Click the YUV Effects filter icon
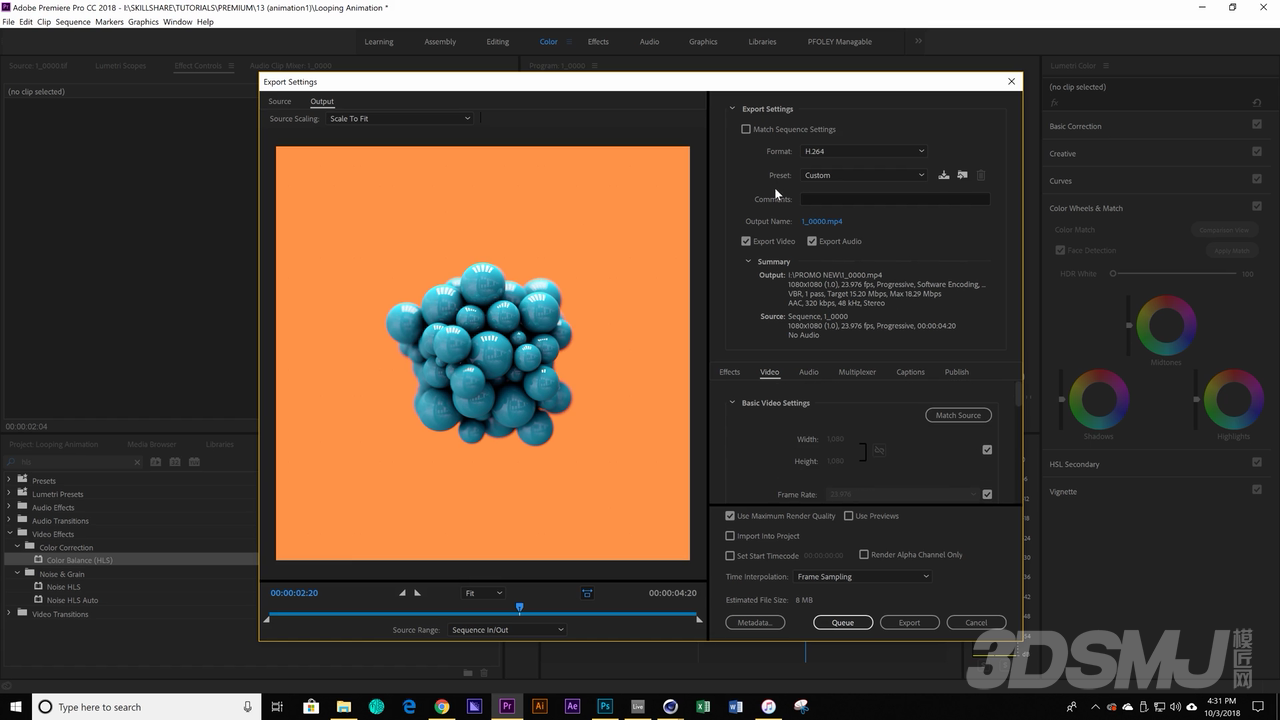This screenshot has height=720, width=1280. pos(194,462)
